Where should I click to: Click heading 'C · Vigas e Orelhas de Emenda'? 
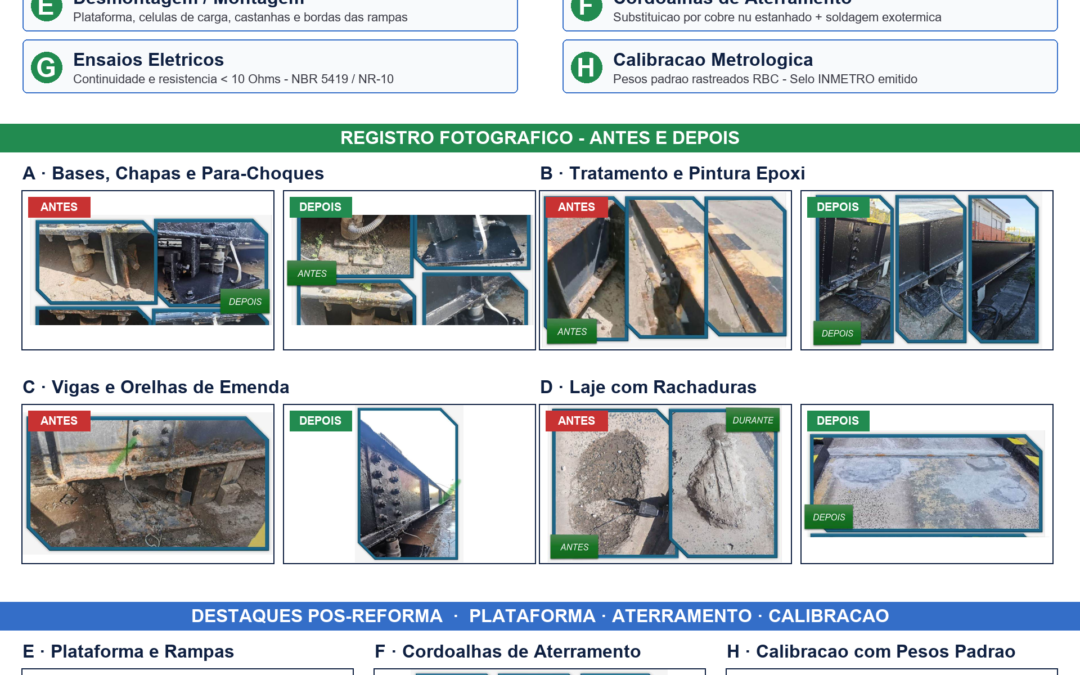click(156, 387)
